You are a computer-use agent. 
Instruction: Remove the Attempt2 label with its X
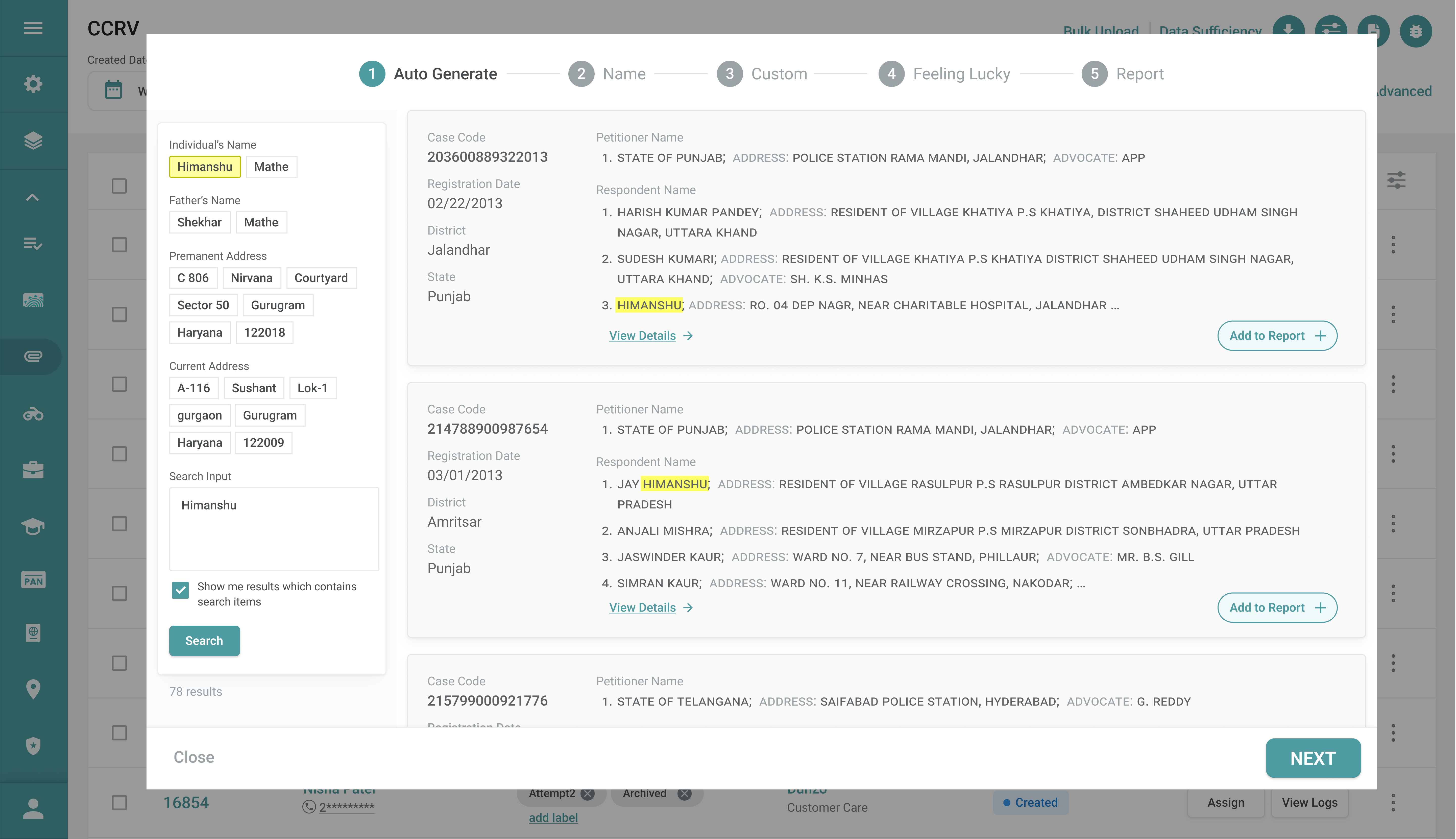click(588, 794)
